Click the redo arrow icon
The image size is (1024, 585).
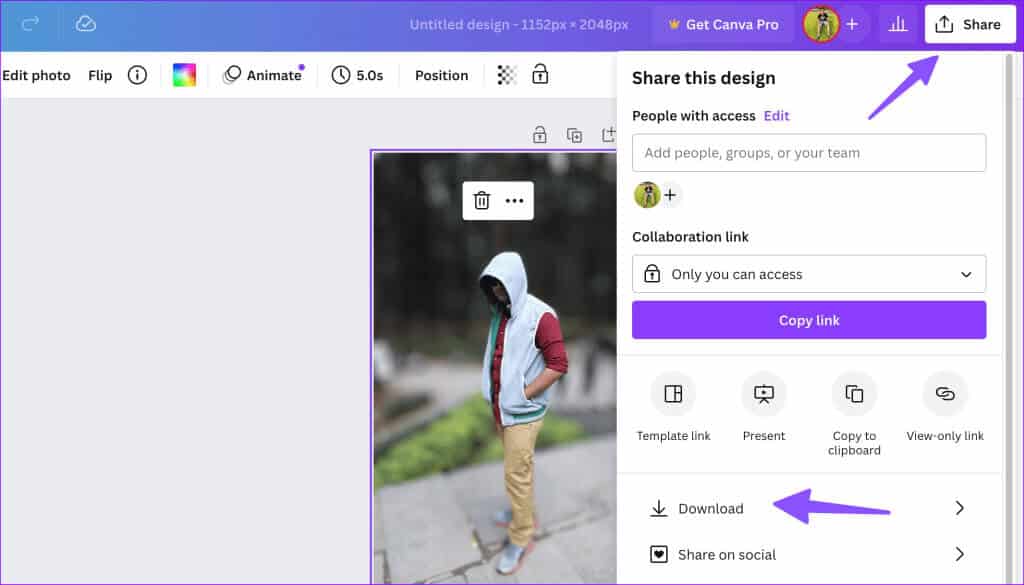coord(31,24)
